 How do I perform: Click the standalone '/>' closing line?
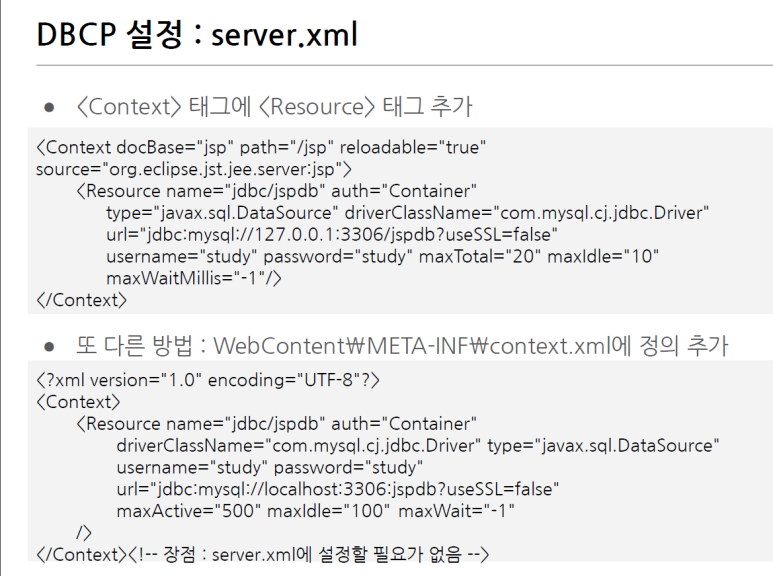84,532
